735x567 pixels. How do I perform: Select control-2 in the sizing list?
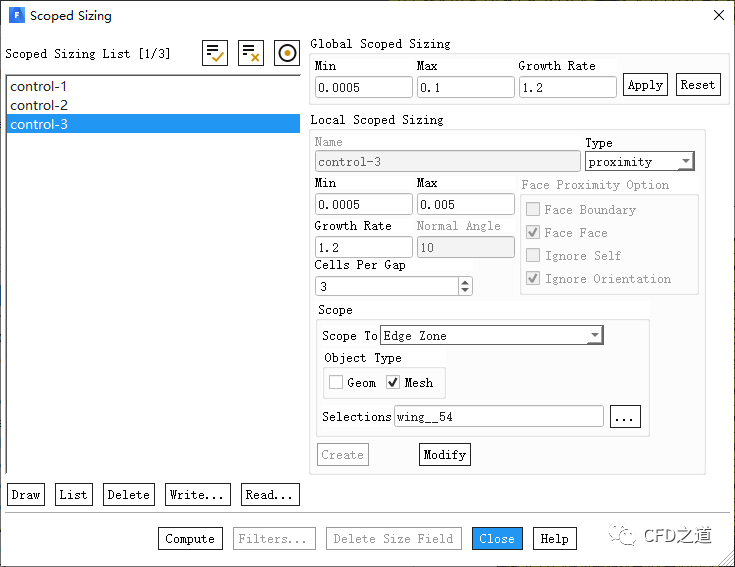tap(39, 105)
